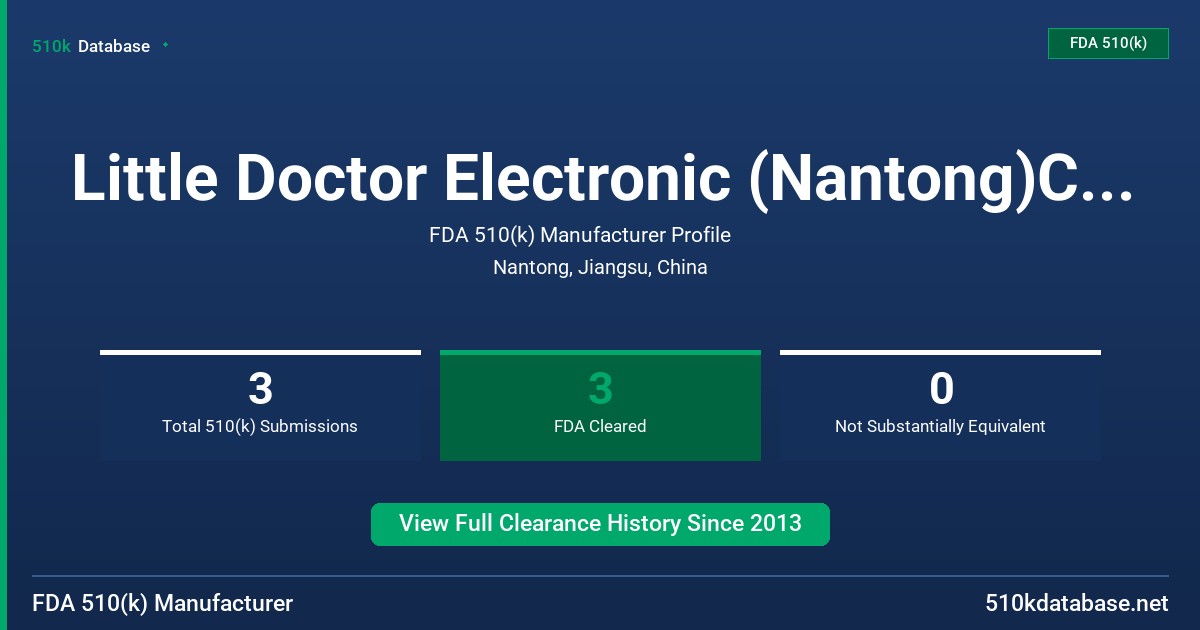Select the Not Substantially Equivalent card
The height and width of the screenshot is (630, 1200).
point(940,406)
